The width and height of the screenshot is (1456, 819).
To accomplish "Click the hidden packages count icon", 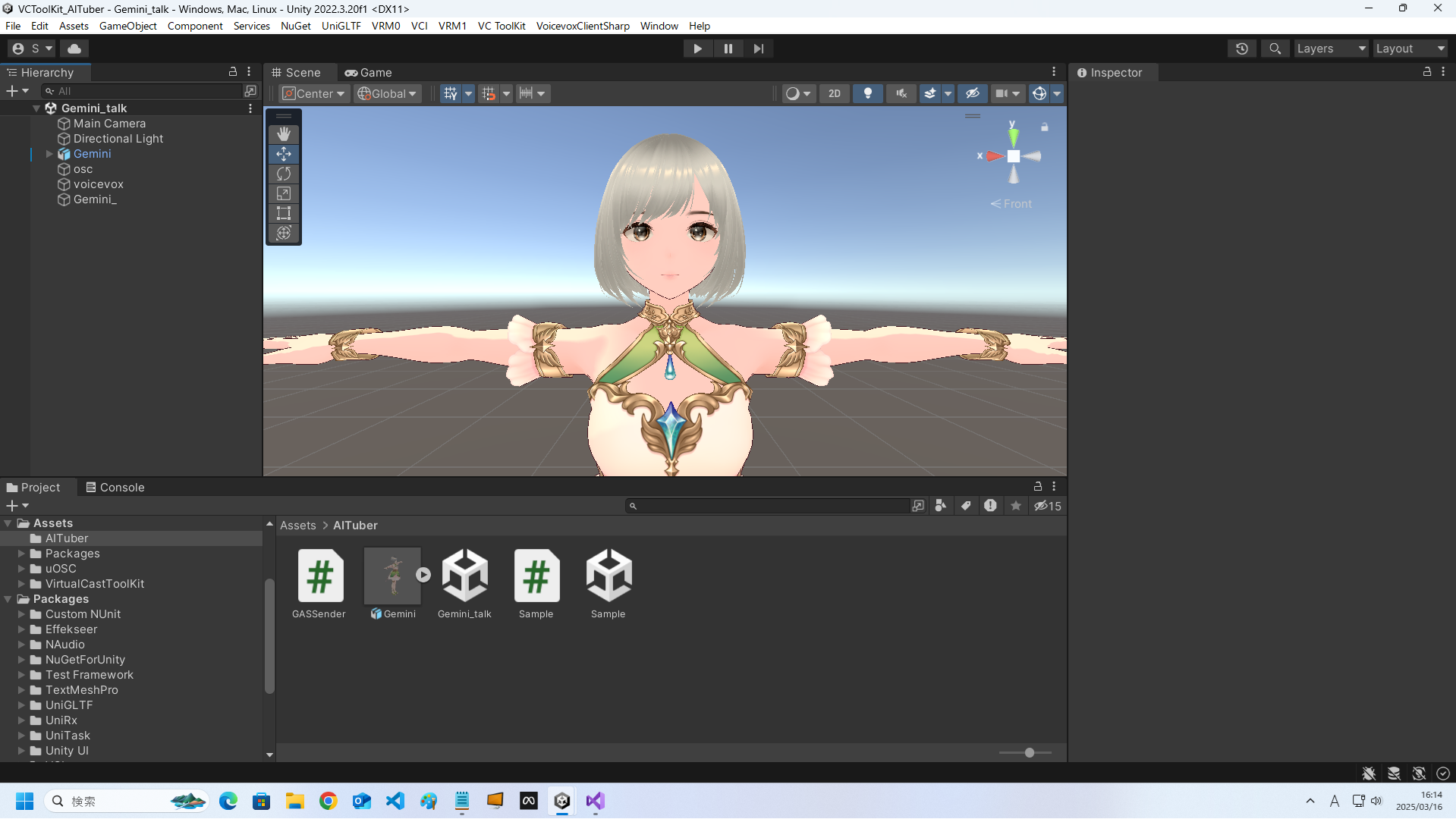I will point(1048,506).
